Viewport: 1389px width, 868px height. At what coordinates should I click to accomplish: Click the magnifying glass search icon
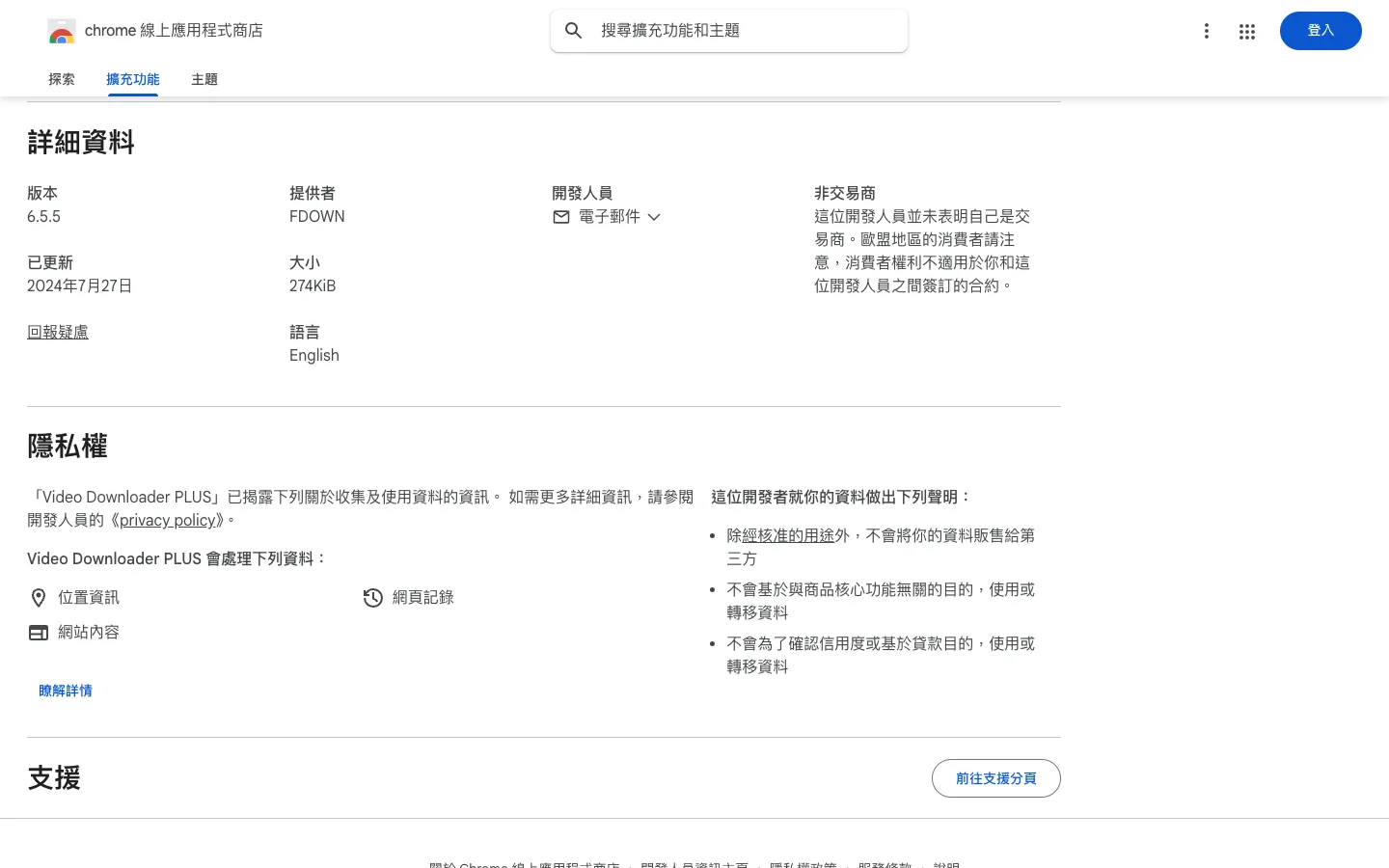pyautogui.click(x=574, y=31)
